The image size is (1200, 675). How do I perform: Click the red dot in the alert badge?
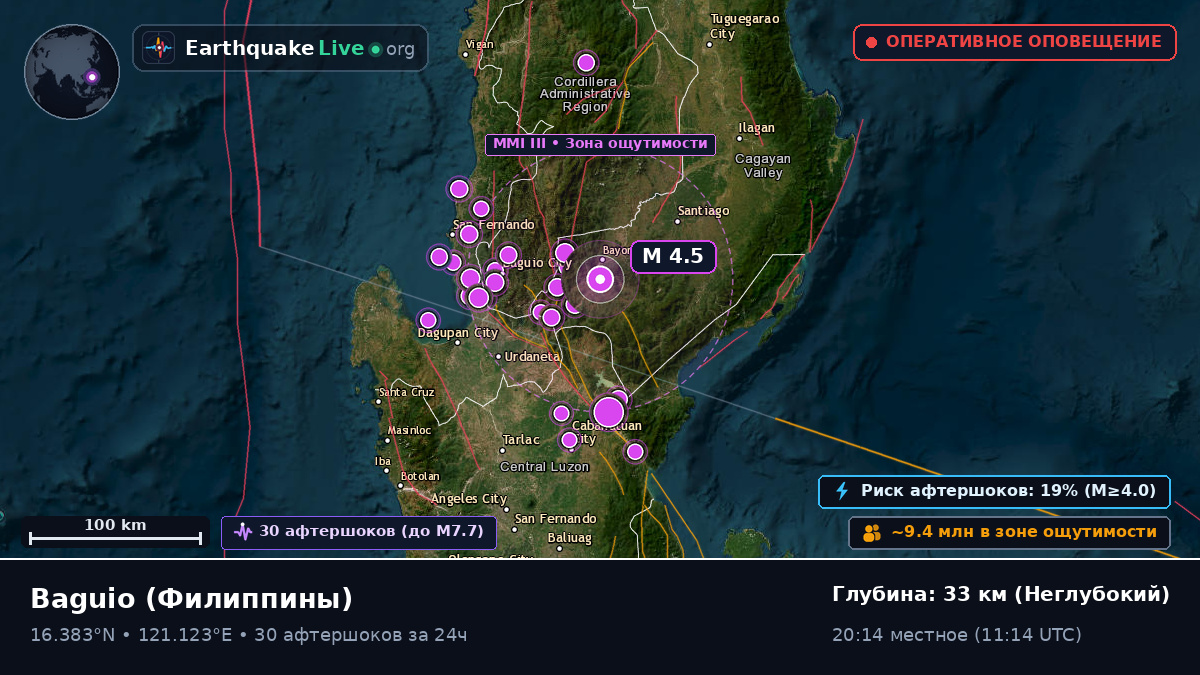tap(871, 42)
